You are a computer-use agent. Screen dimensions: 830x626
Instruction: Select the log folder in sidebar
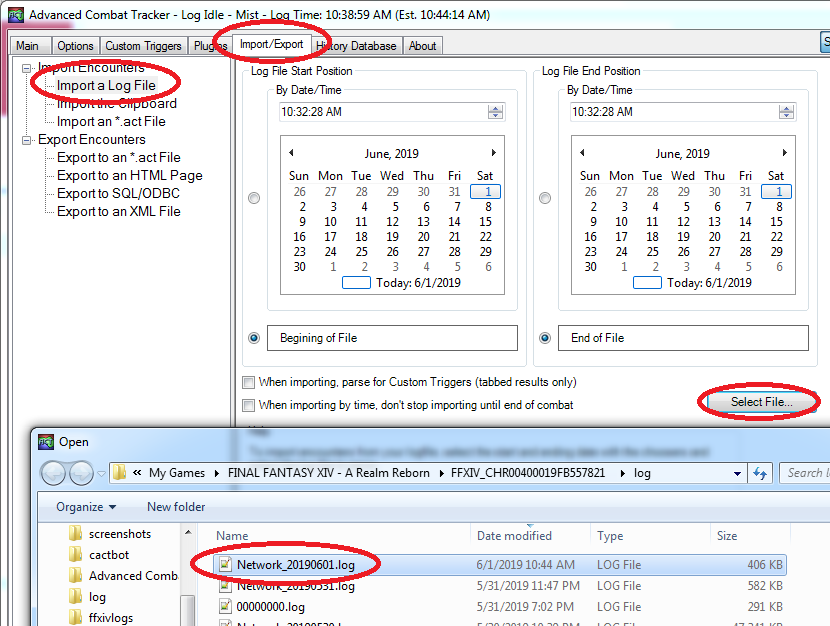[88, 597]
